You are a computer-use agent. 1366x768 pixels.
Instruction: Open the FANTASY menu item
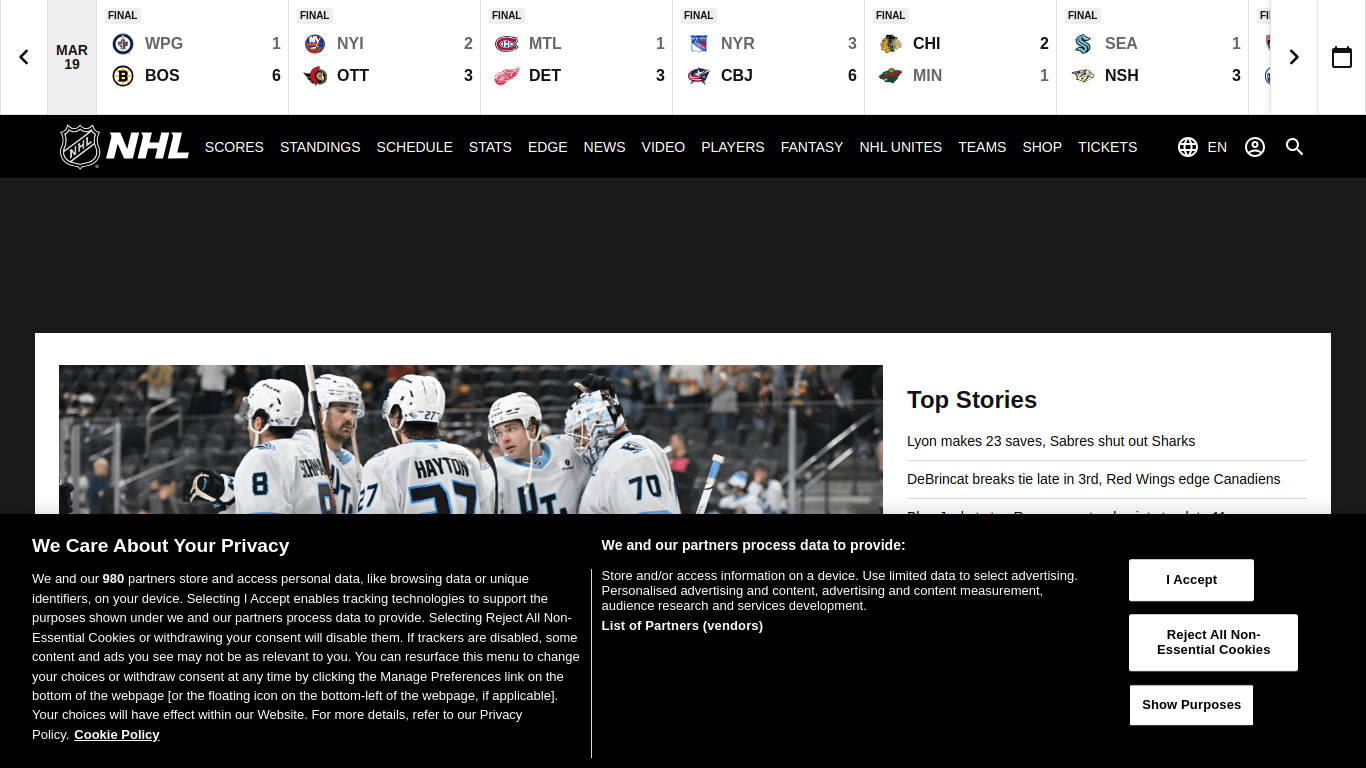[811, 147]
